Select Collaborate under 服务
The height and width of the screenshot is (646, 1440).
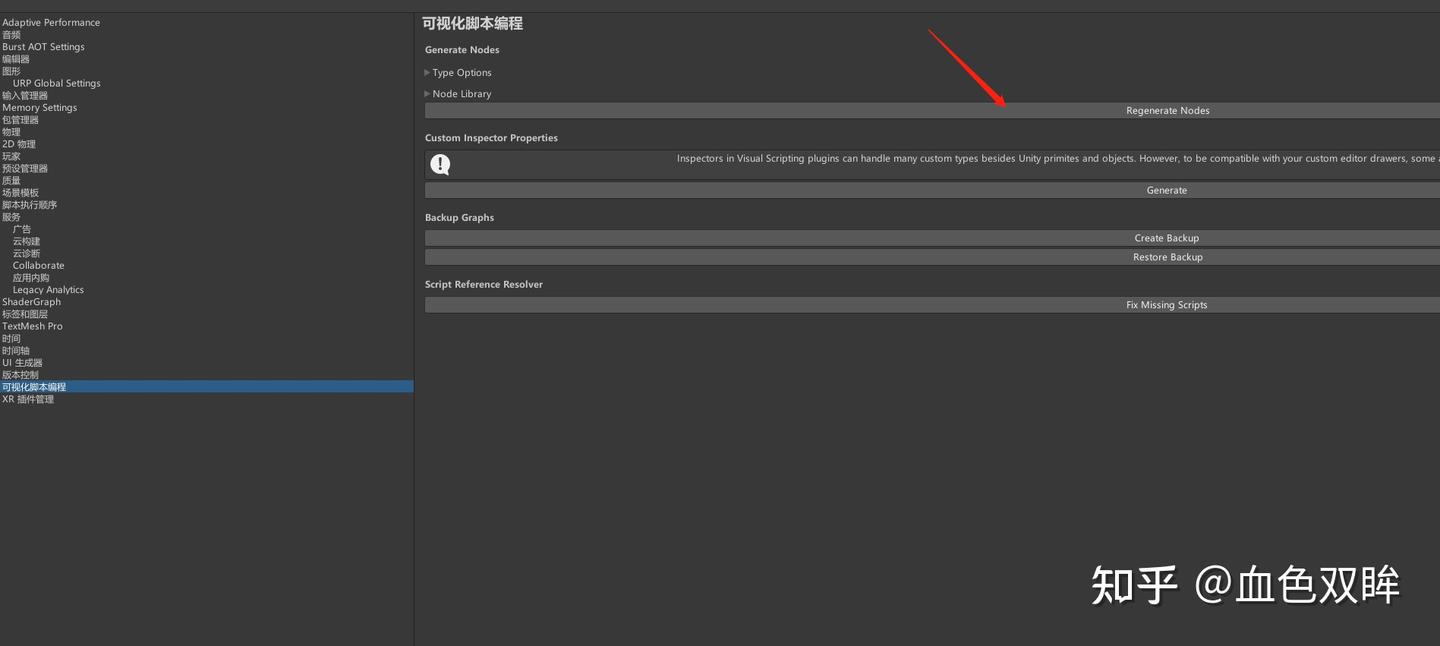(x=38, y=265)
